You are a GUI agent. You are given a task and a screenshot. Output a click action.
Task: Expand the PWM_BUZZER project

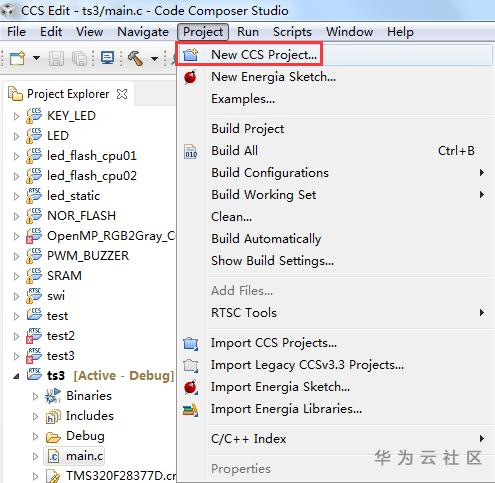point(16,256)
